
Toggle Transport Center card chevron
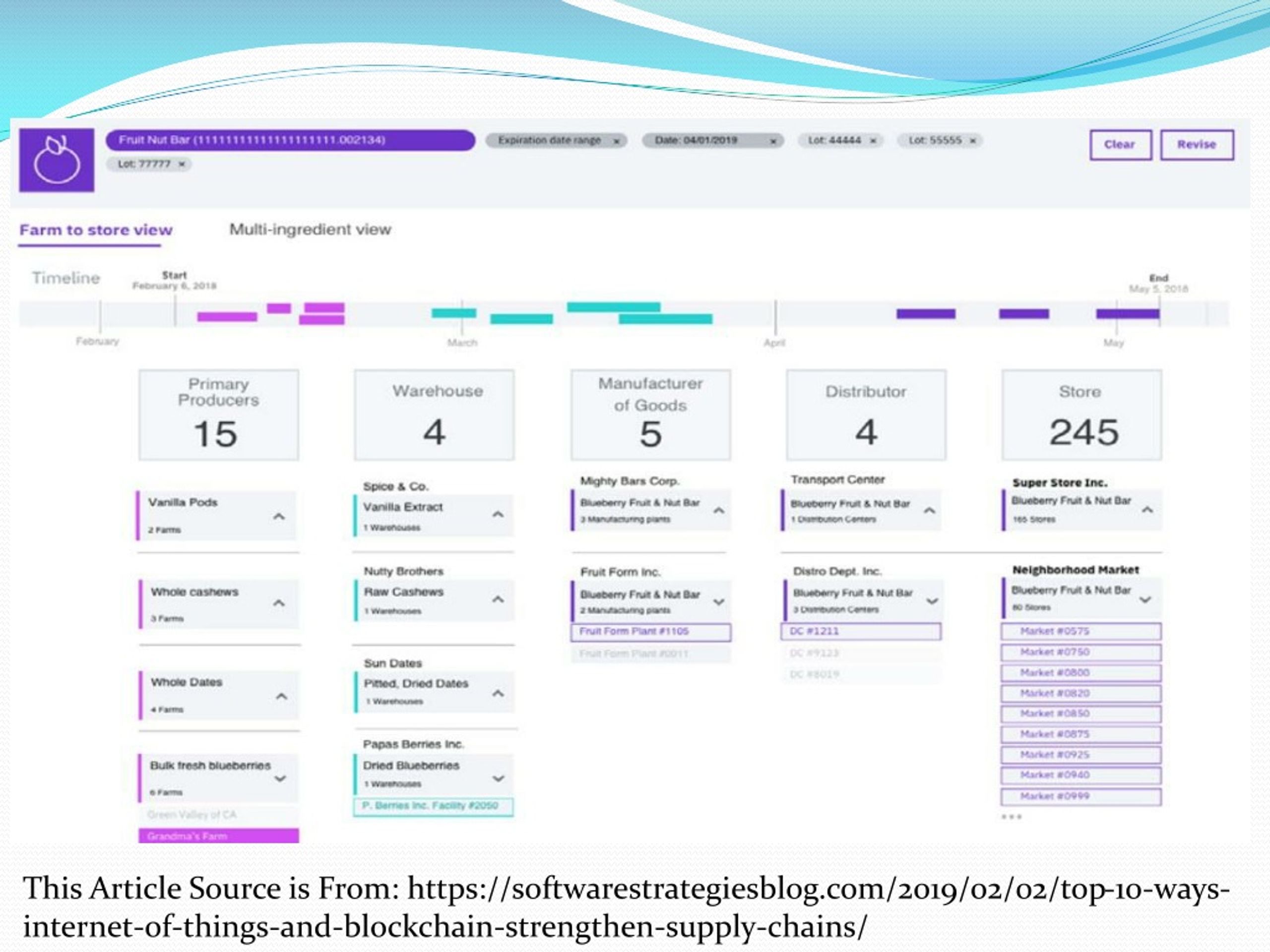pos(930,510)
